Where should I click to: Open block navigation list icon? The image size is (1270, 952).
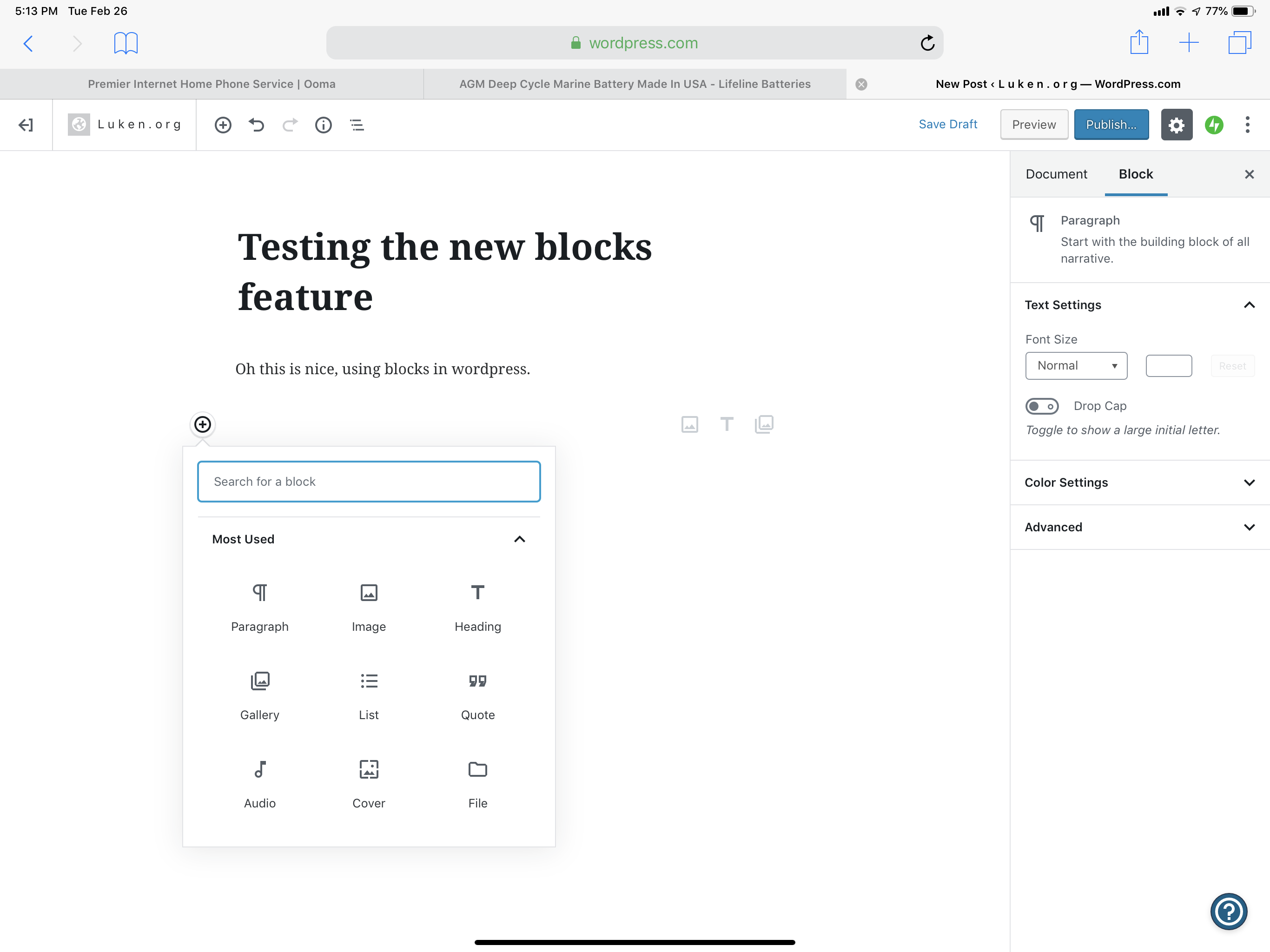[x=357, y=125]
